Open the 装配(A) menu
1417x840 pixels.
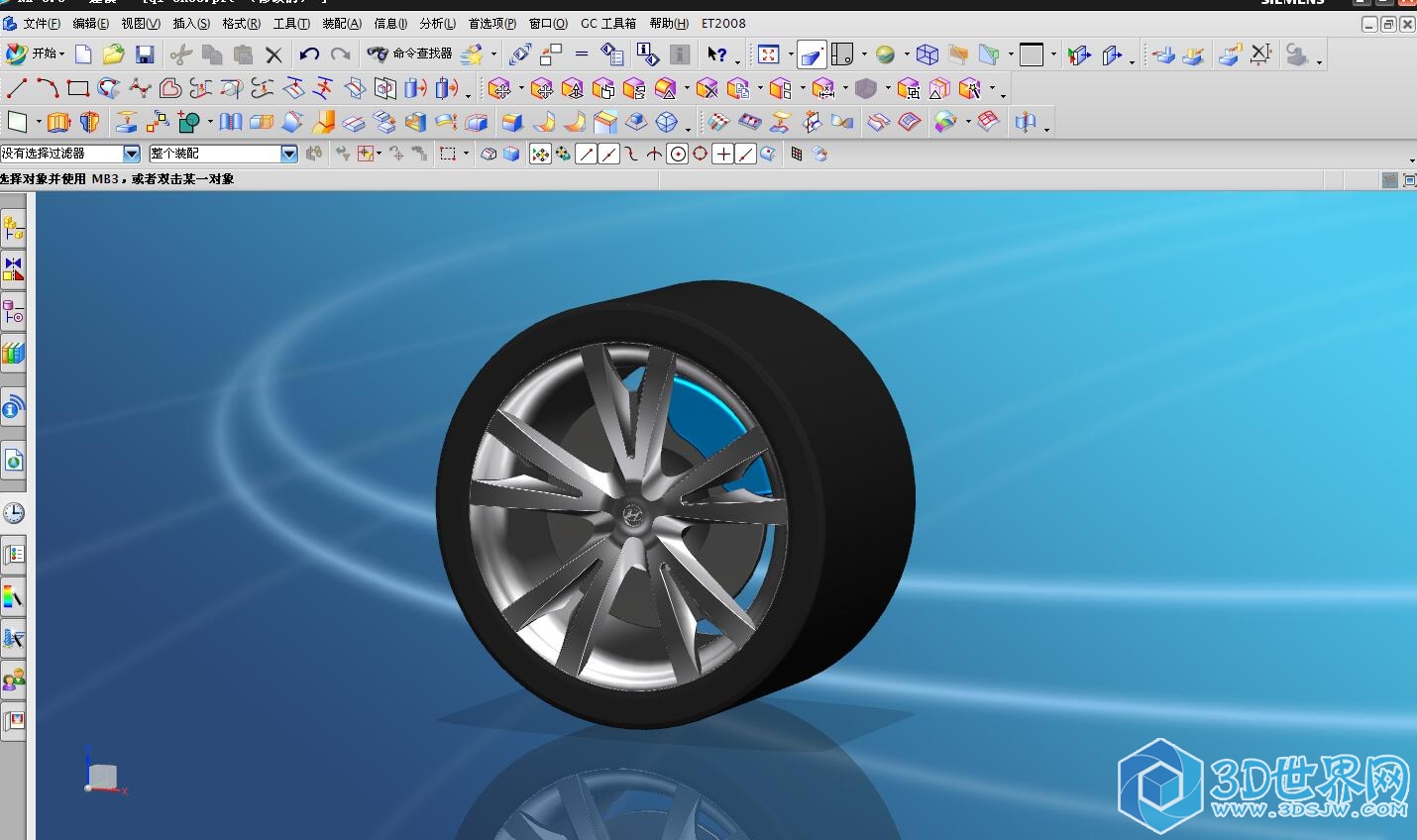(342, 24)
